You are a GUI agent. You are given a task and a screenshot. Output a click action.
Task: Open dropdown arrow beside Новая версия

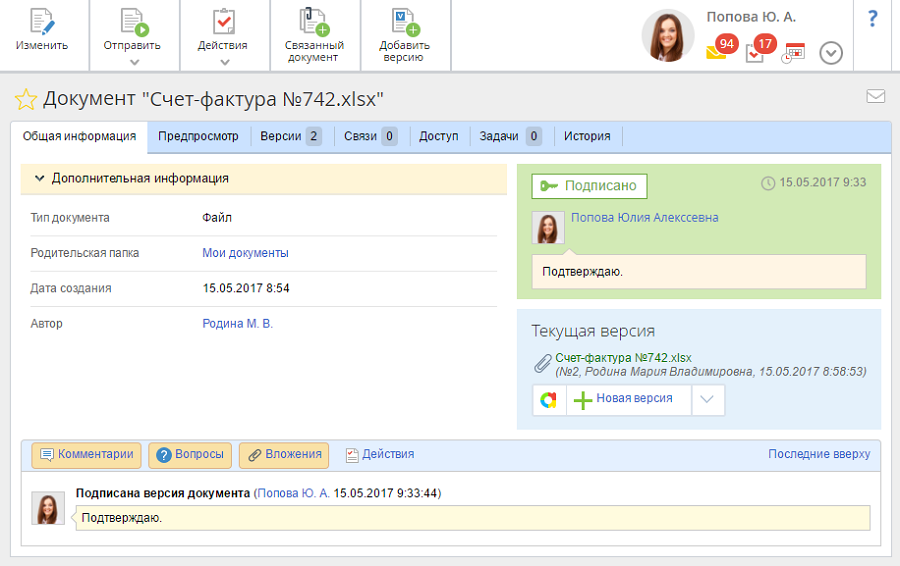pos(707,400)
